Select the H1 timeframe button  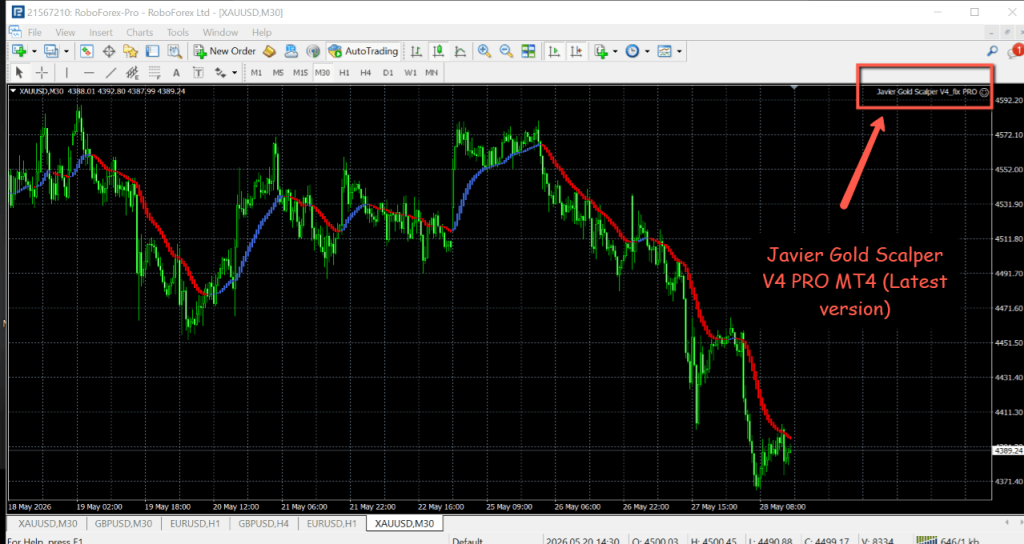tap(344, 72)
